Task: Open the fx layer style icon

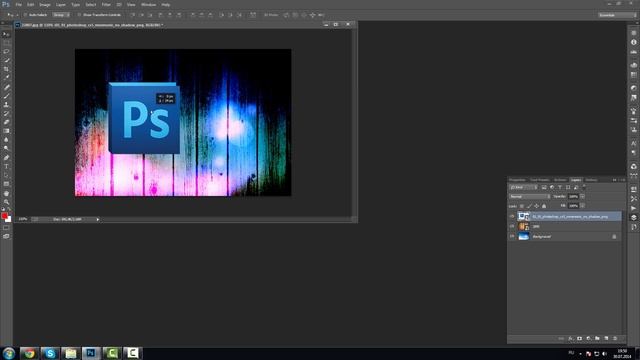Action: tap(571, 338)
